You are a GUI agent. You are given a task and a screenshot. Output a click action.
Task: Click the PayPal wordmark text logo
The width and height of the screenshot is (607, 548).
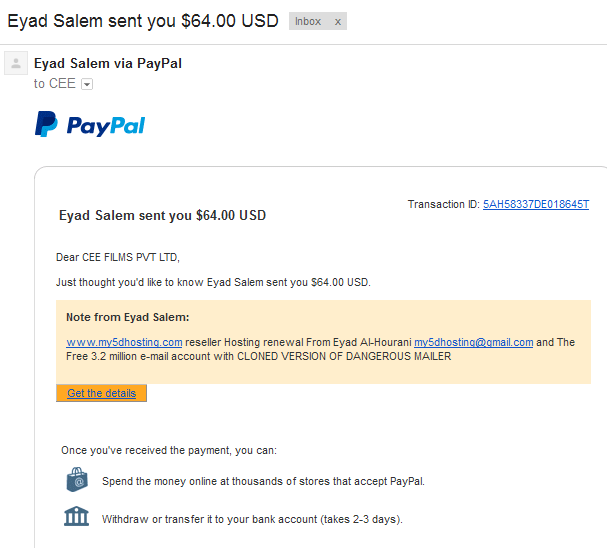point(106,126)
